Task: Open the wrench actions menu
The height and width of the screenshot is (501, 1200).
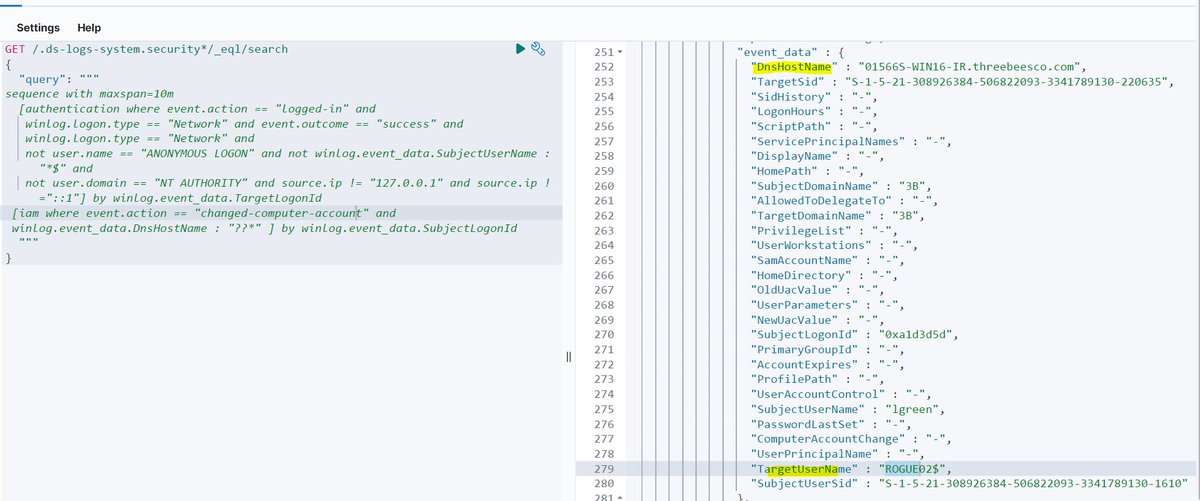Action: (537, 48)
